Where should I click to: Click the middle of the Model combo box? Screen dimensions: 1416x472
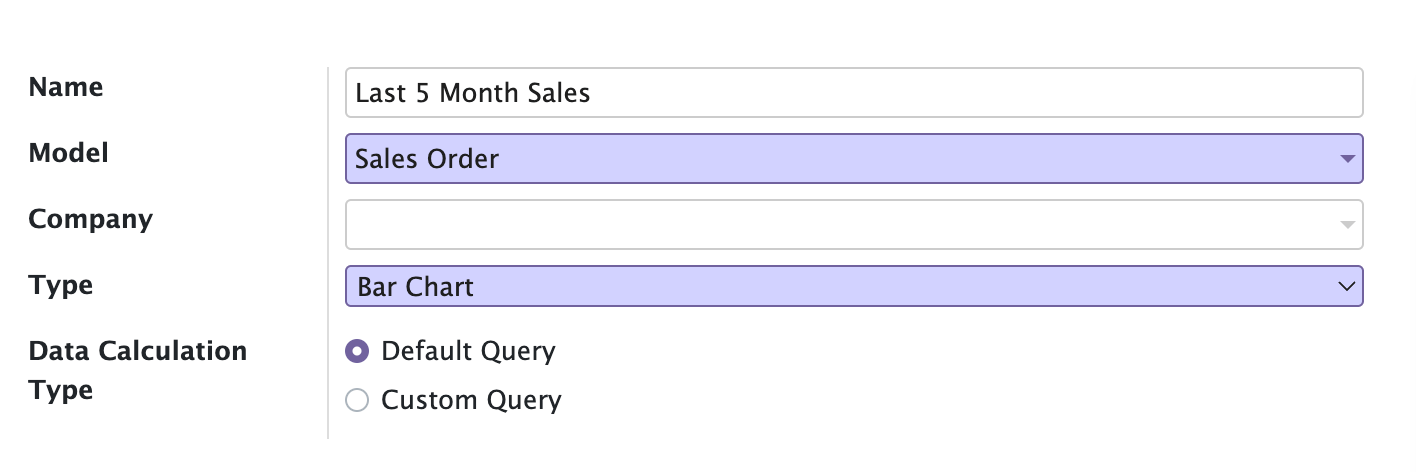854,159
